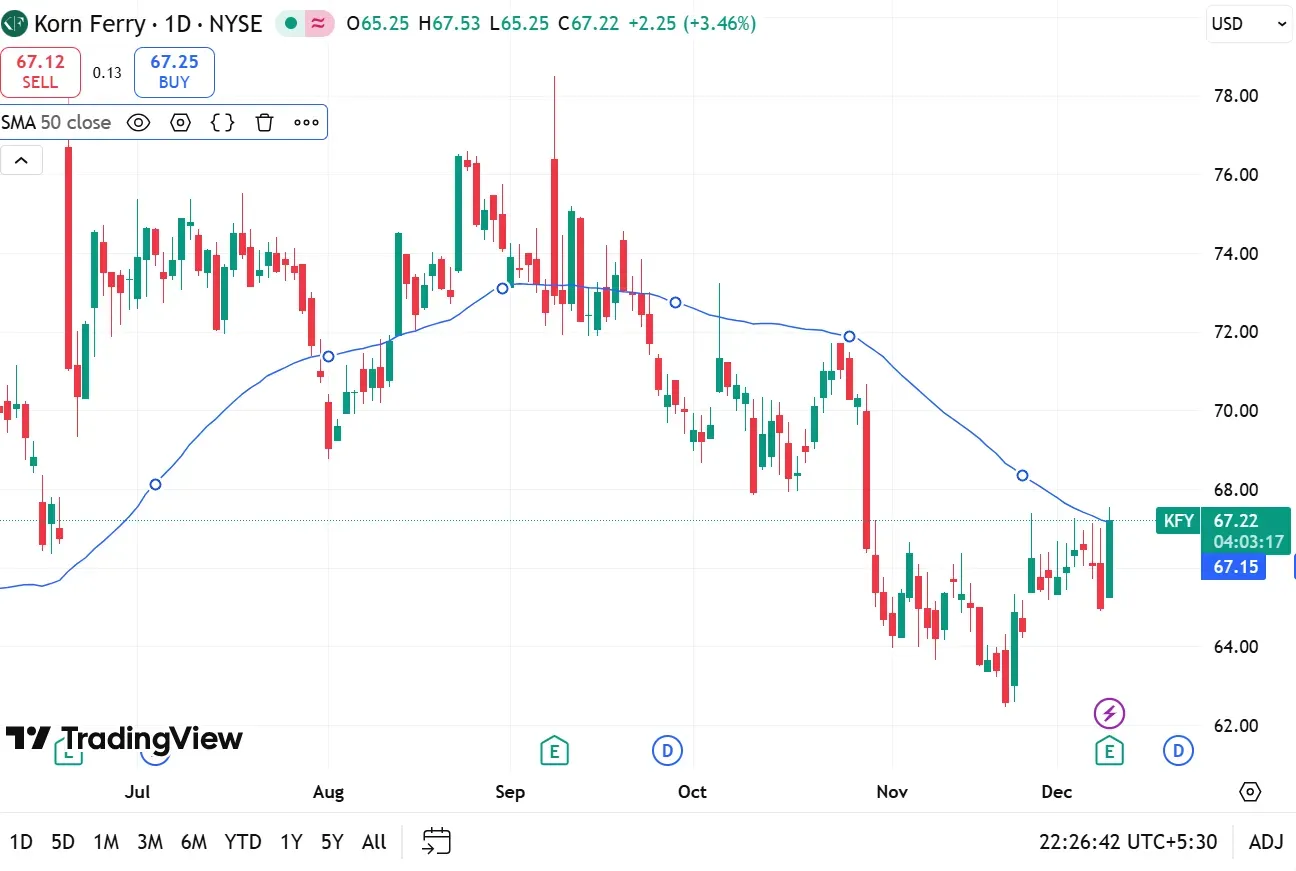Click the dividend D marker near October
Screen dimensions: 1296x871
click(667, 750)
